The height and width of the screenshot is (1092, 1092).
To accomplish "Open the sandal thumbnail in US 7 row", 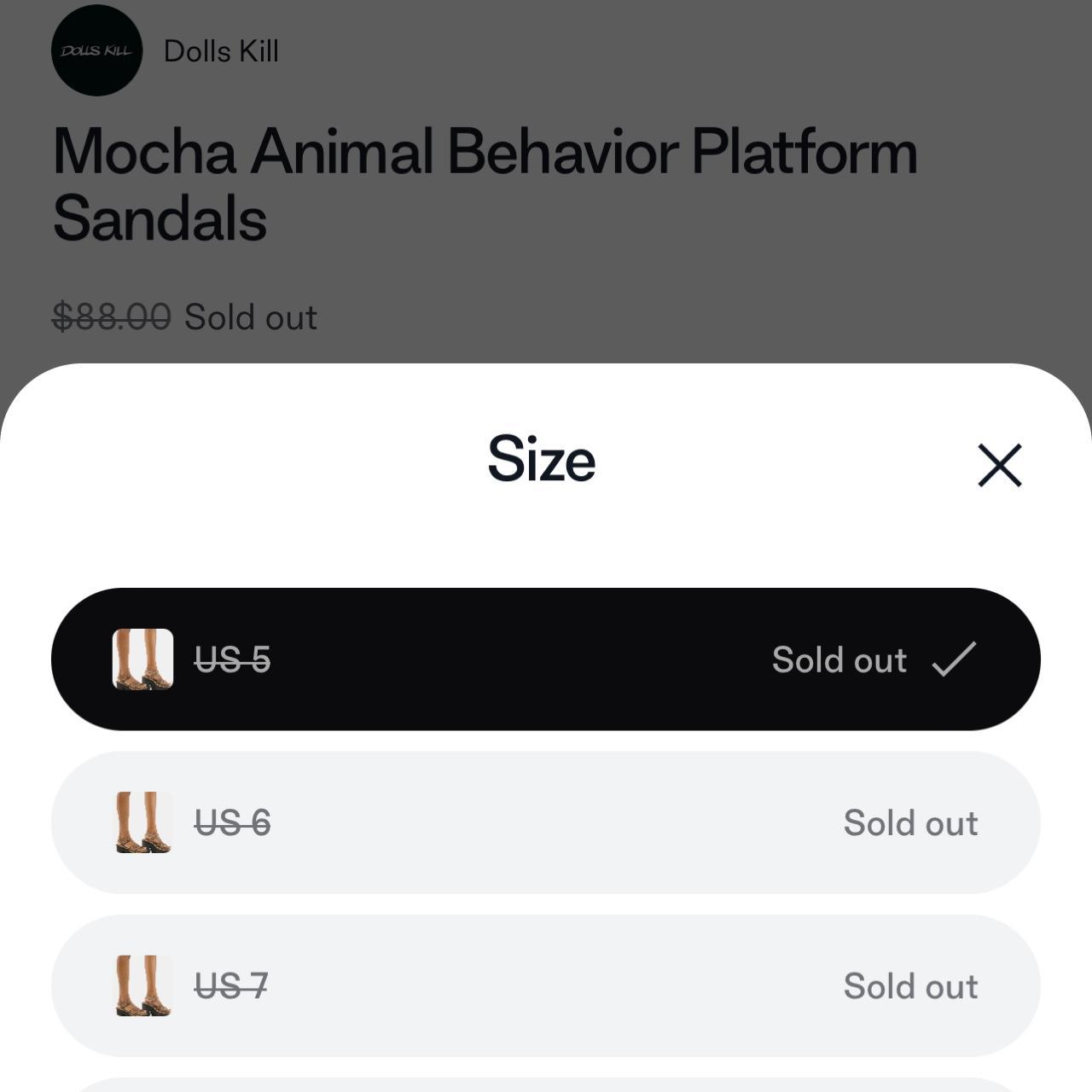I will tap(142, 985).
